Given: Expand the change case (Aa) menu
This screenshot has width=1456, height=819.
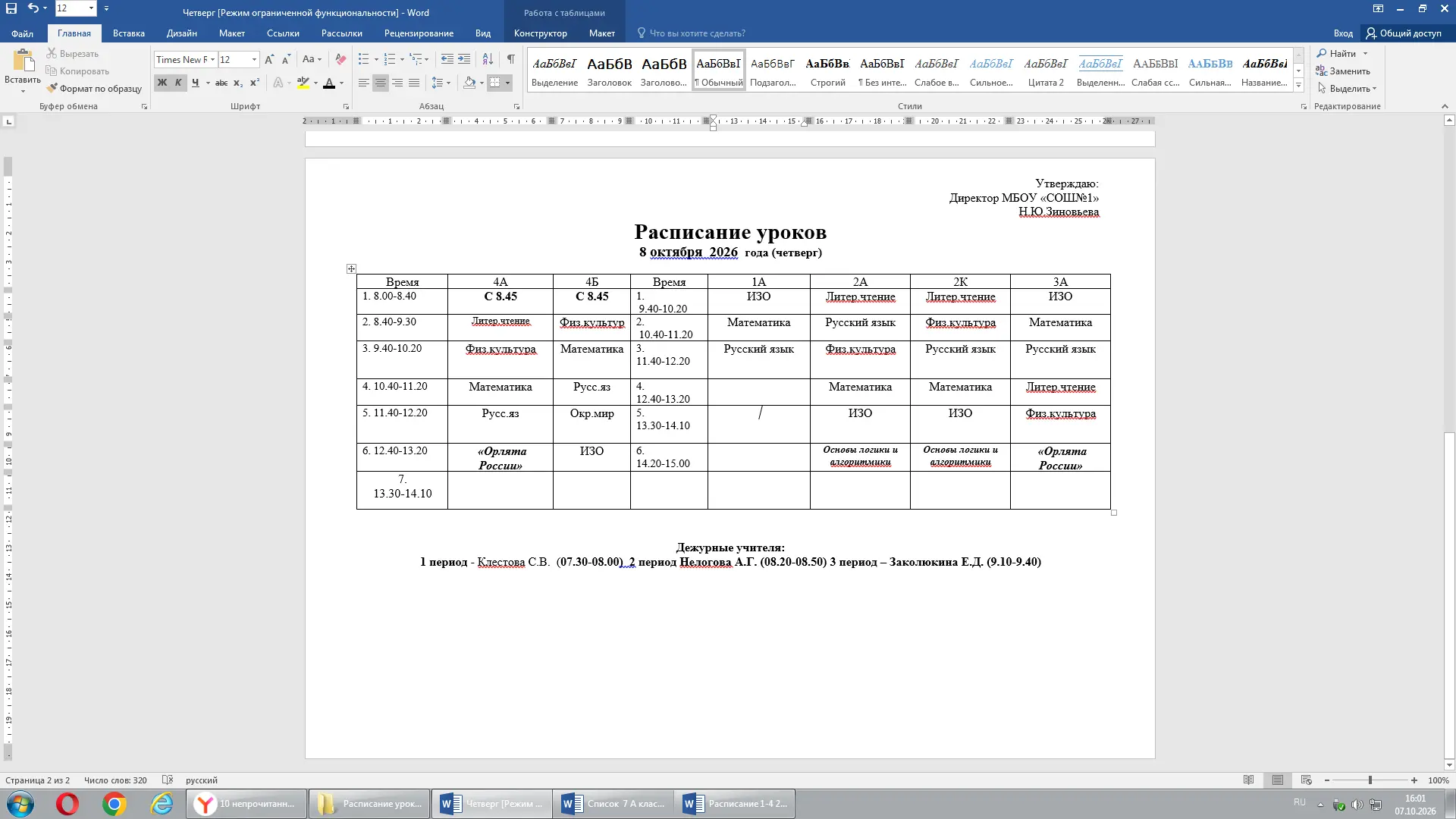Looking at the screenshot, I should click(312, 59).
